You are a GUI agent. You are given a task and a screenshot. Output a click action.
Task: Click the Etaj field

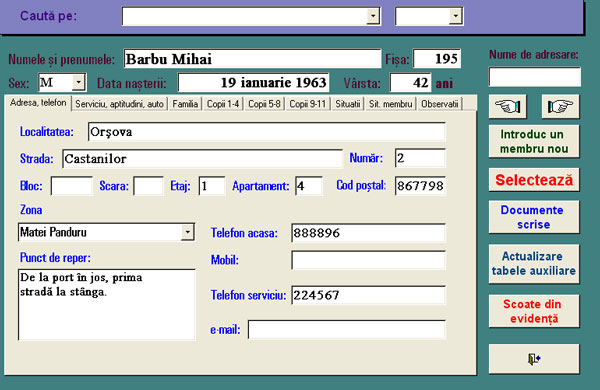tap(212, 186)
